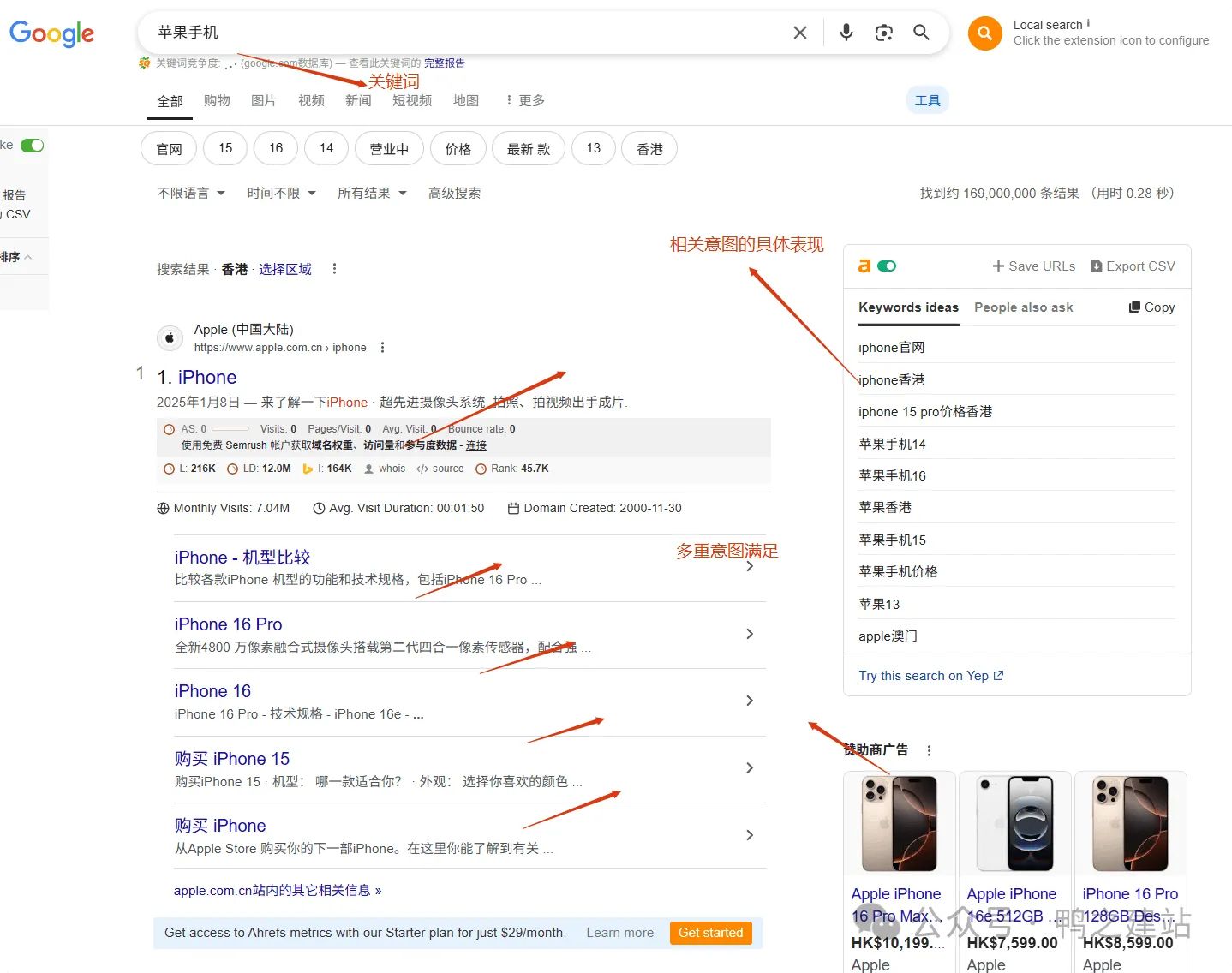Open the 所有结果 dropdown

click(372, 194)
